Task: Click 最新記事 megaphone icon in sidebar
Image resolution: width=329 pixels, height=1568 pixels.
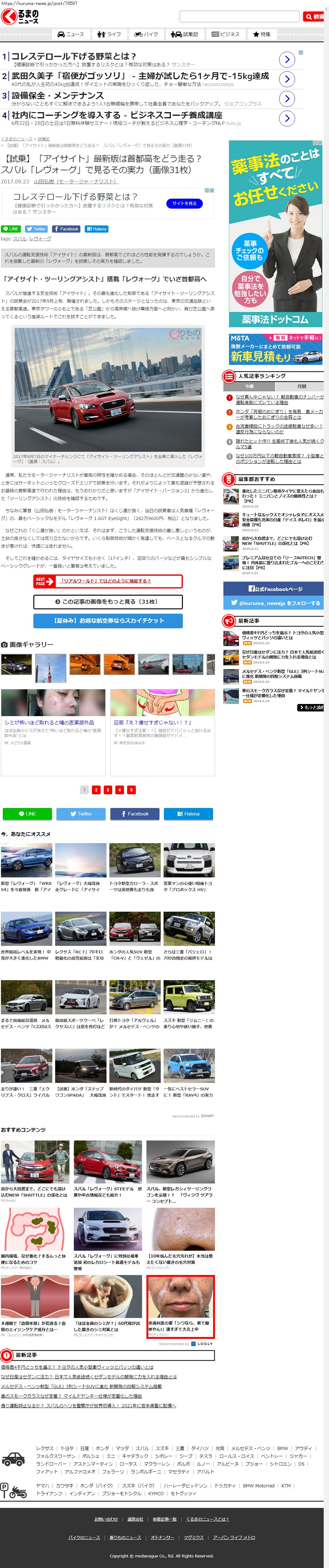Action: click(x=229, y=621)
